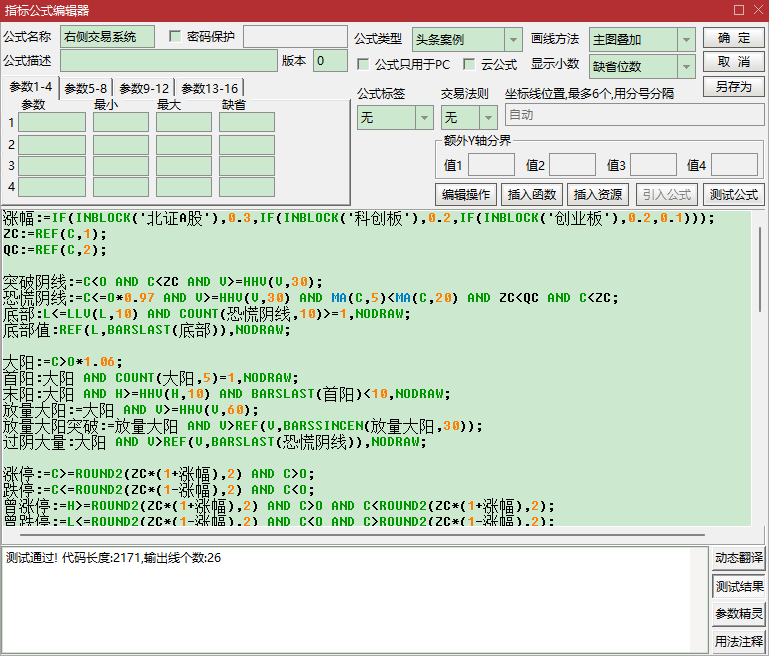This screenshot has width=769, height=656.
Task: Enable the 密码保护 checkbox
Action: click(x=175, y=36)
